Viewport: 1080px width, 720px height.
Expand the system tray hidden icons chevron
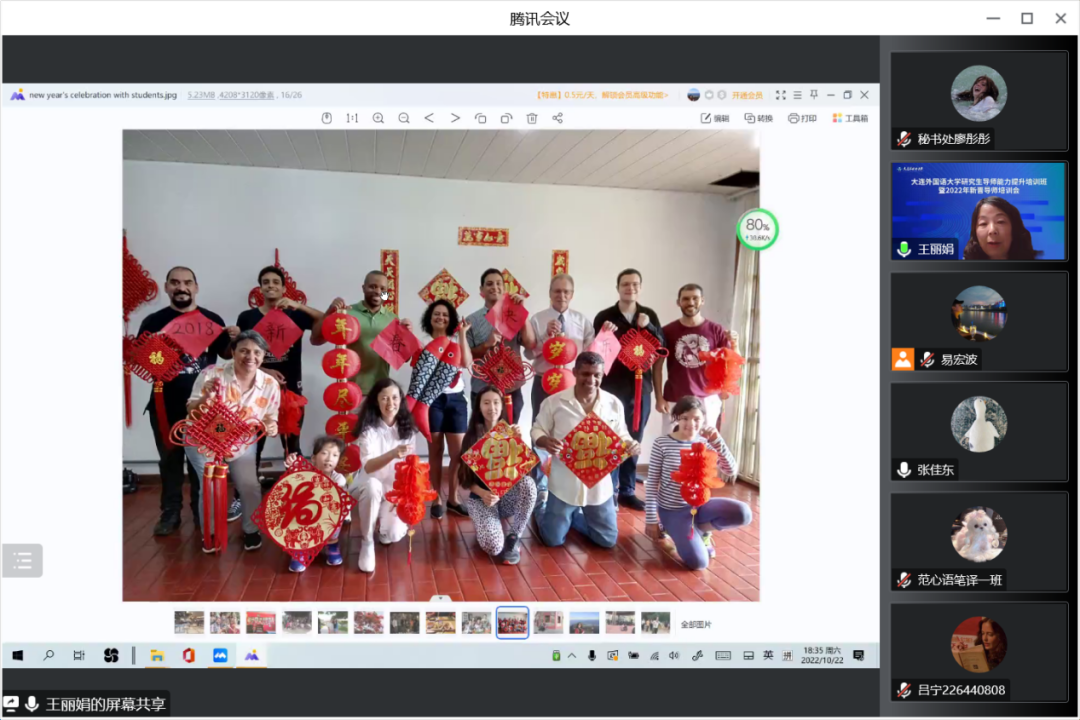[572, 656]
